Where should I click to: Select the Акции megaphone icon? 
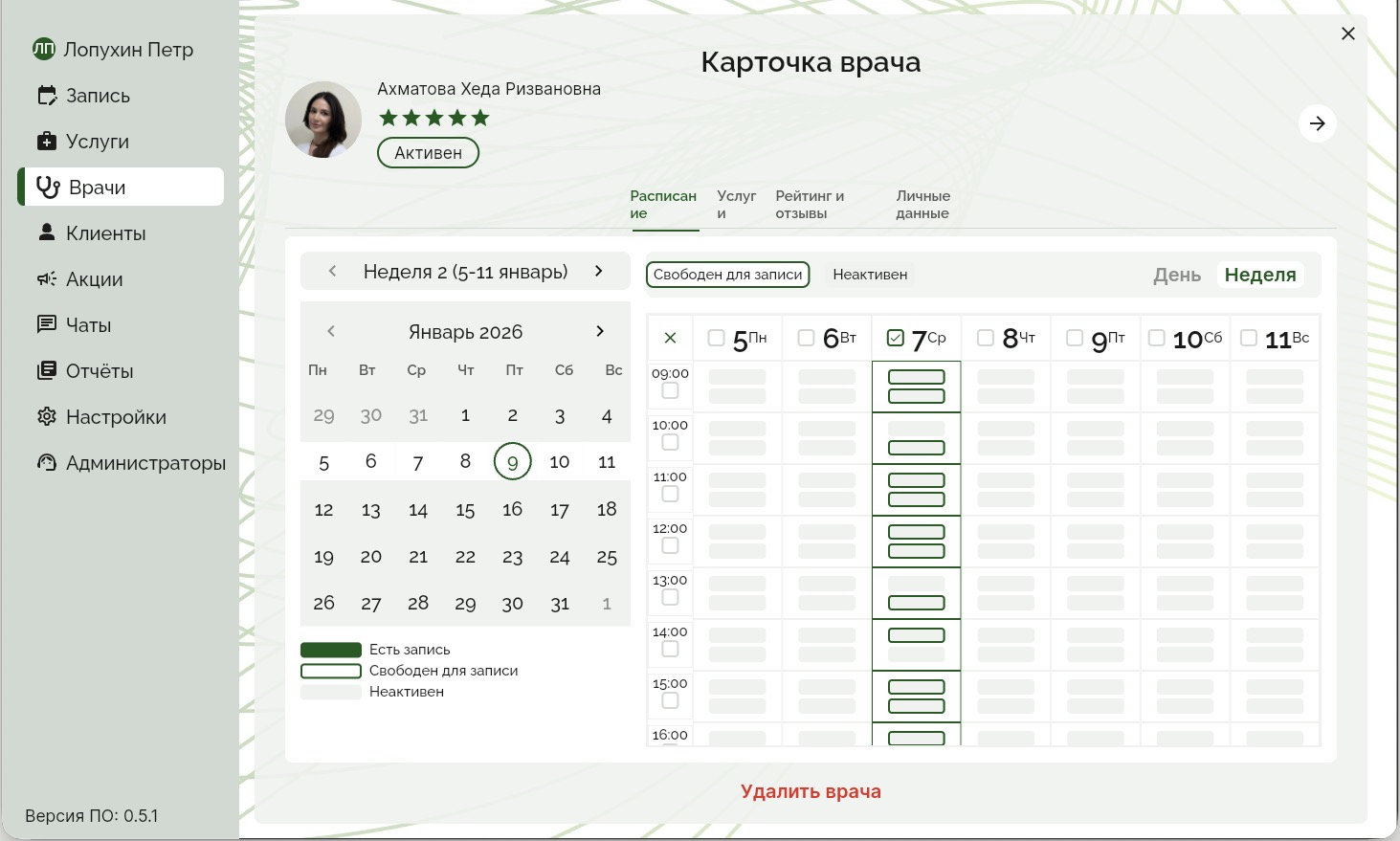click(47, 278)
